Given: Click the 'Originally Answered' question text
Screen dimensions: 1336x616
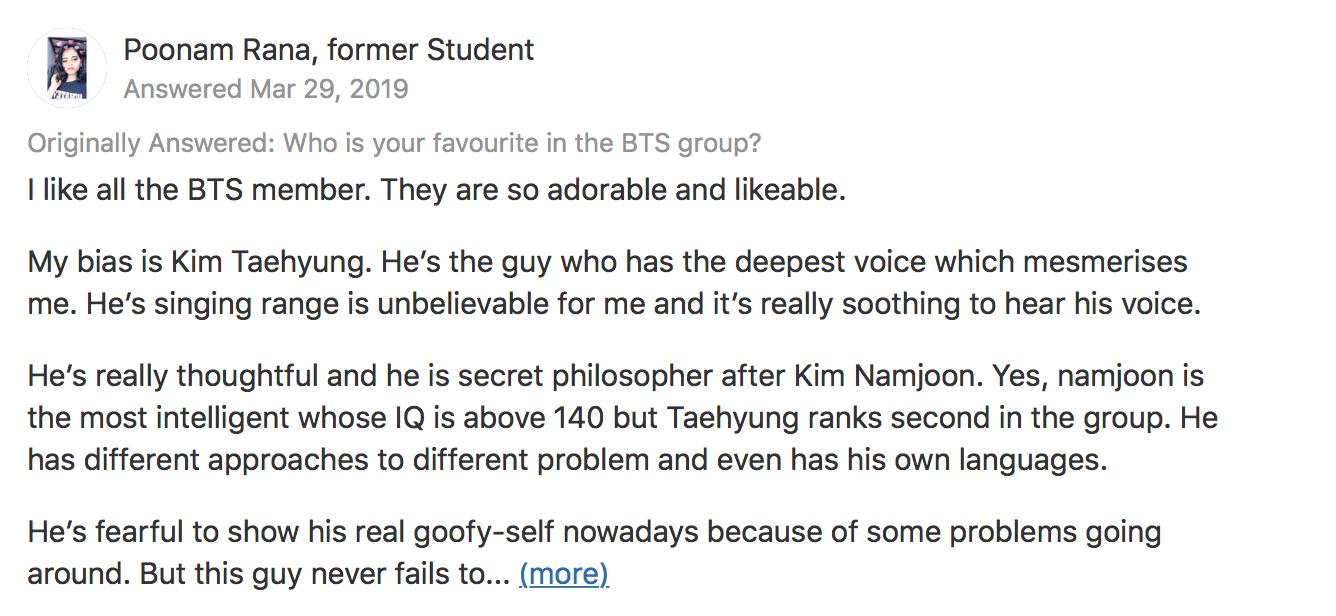Looking at the screenshot, I should coord(394,144).
